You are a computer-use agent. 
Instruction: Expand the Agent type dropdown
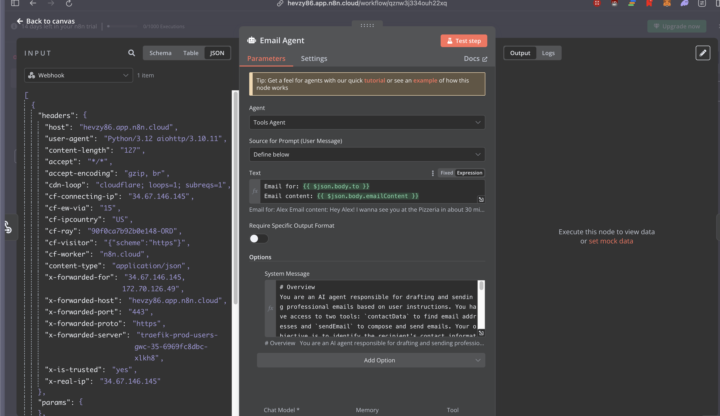[367, 123]
